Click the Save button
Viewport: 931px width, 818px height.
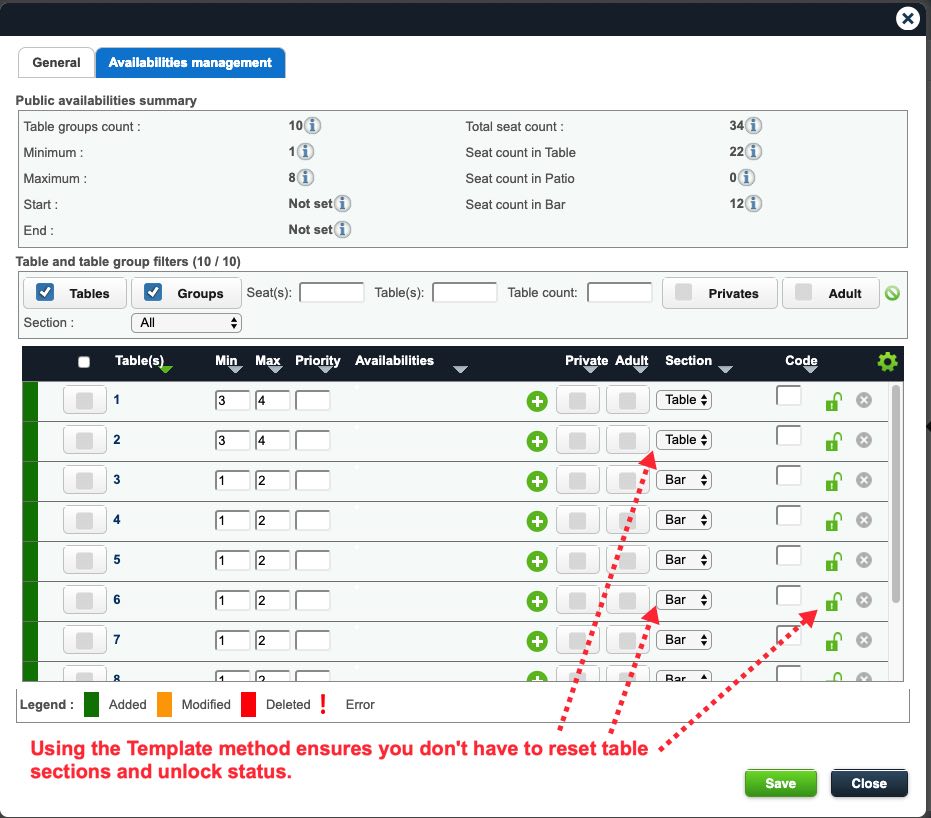point(780,783)
